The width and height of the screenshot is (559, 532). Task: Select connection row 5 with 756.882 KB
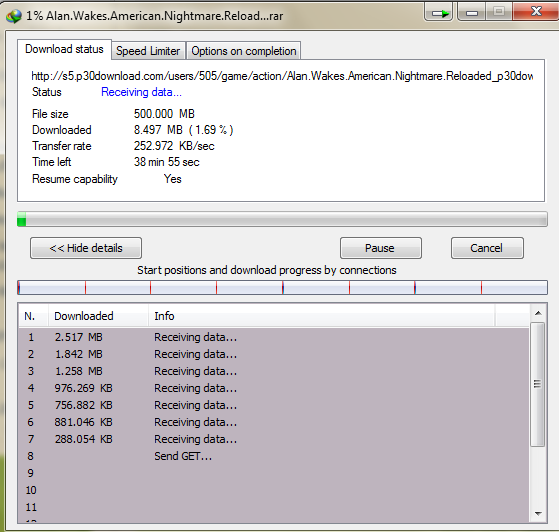[274, 405]
